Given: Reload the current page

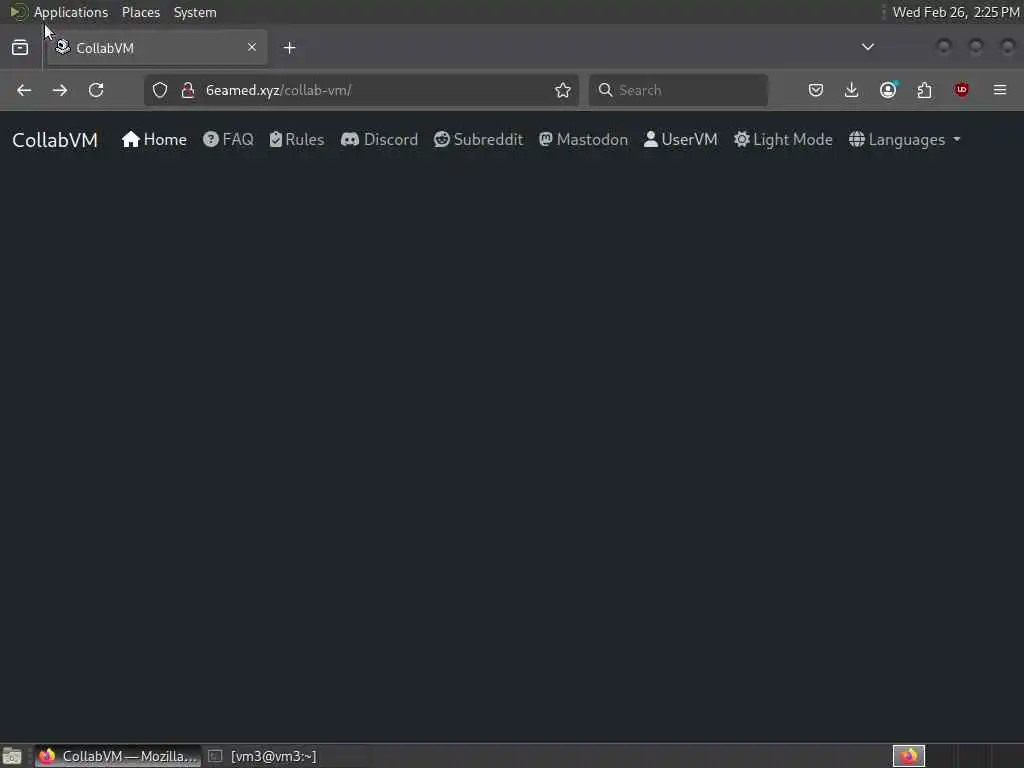Looking at the screenshot, I should point(96,90).
